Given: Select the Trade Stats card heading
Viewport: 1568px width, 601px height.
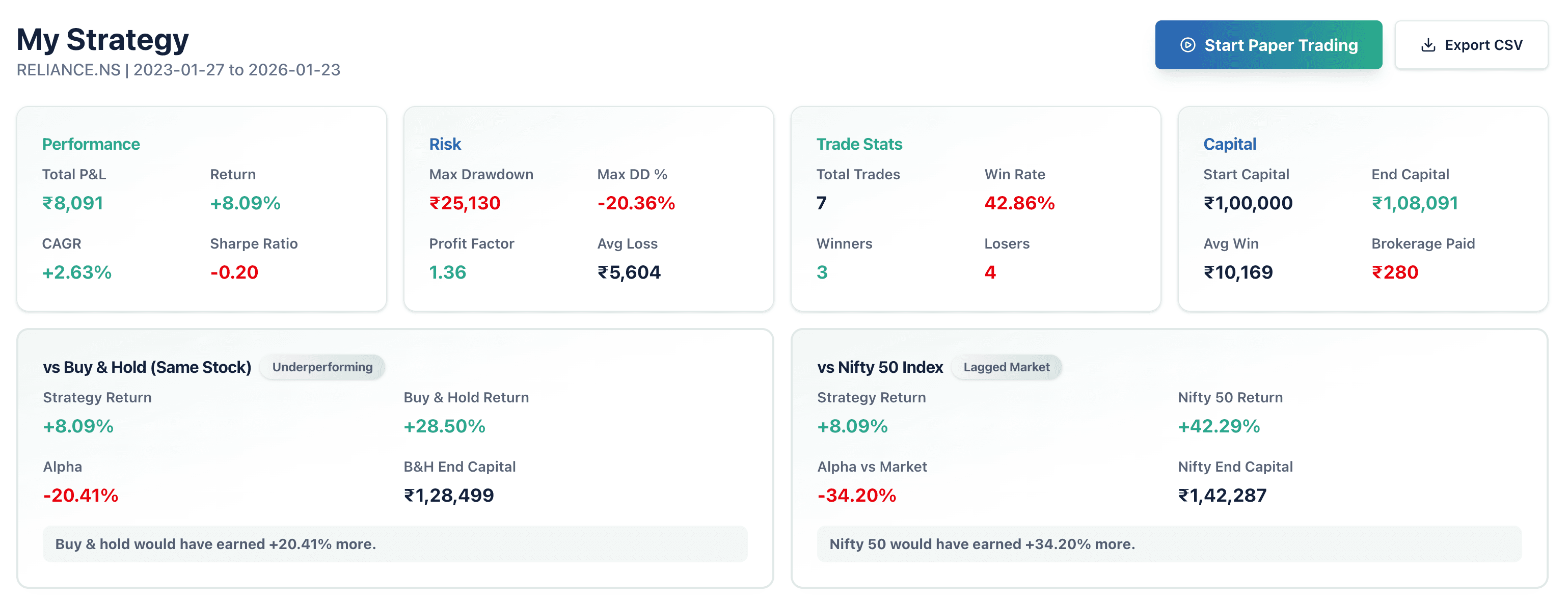Looking at the screenshot, I should pyautogui.click(x=859, y=144).
